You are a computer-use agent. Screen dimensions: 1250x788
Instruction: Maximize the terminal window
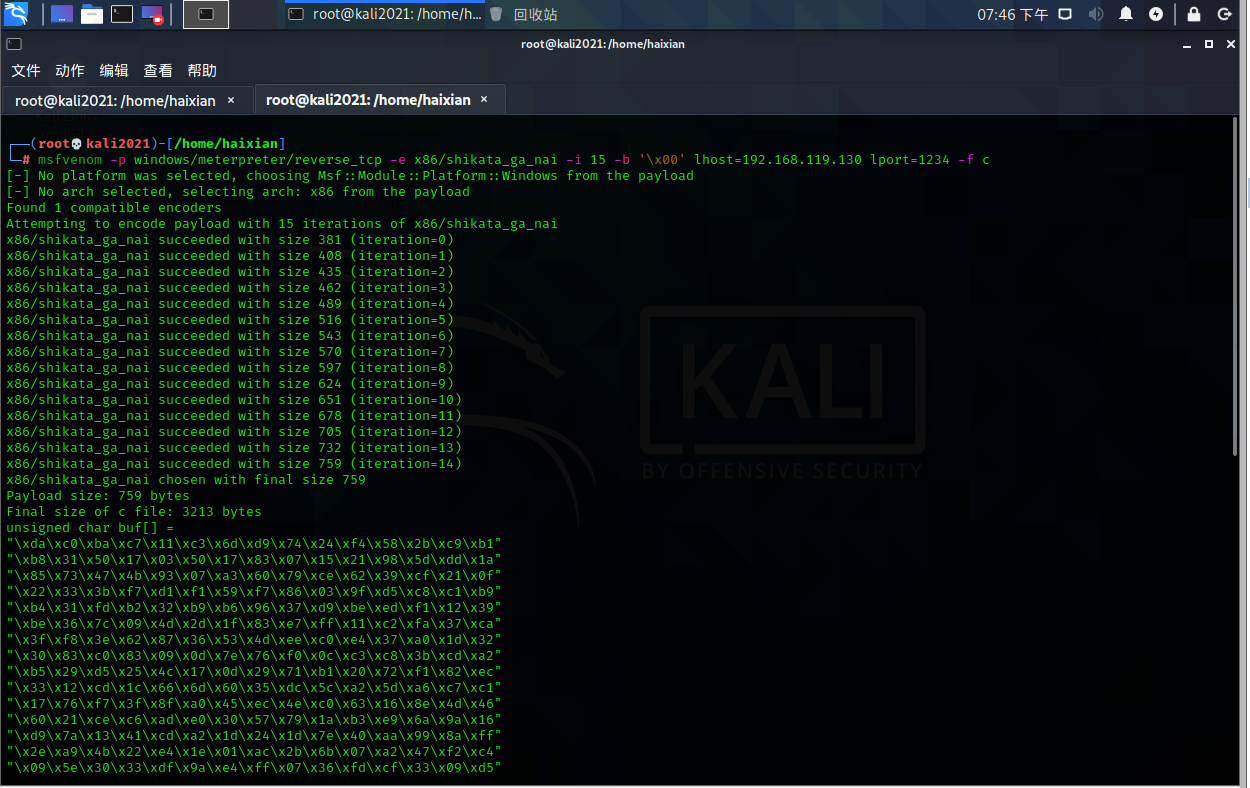click(x=1209, y=44)
